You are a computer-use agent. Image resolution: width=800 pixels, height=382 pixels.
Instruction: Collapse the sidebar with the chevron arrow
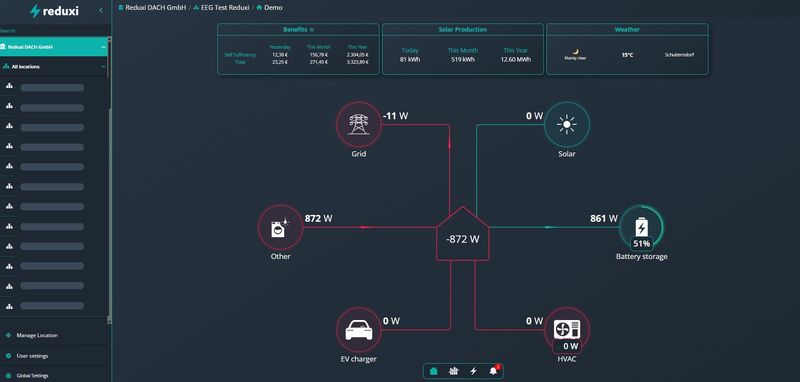coord(101,10)
